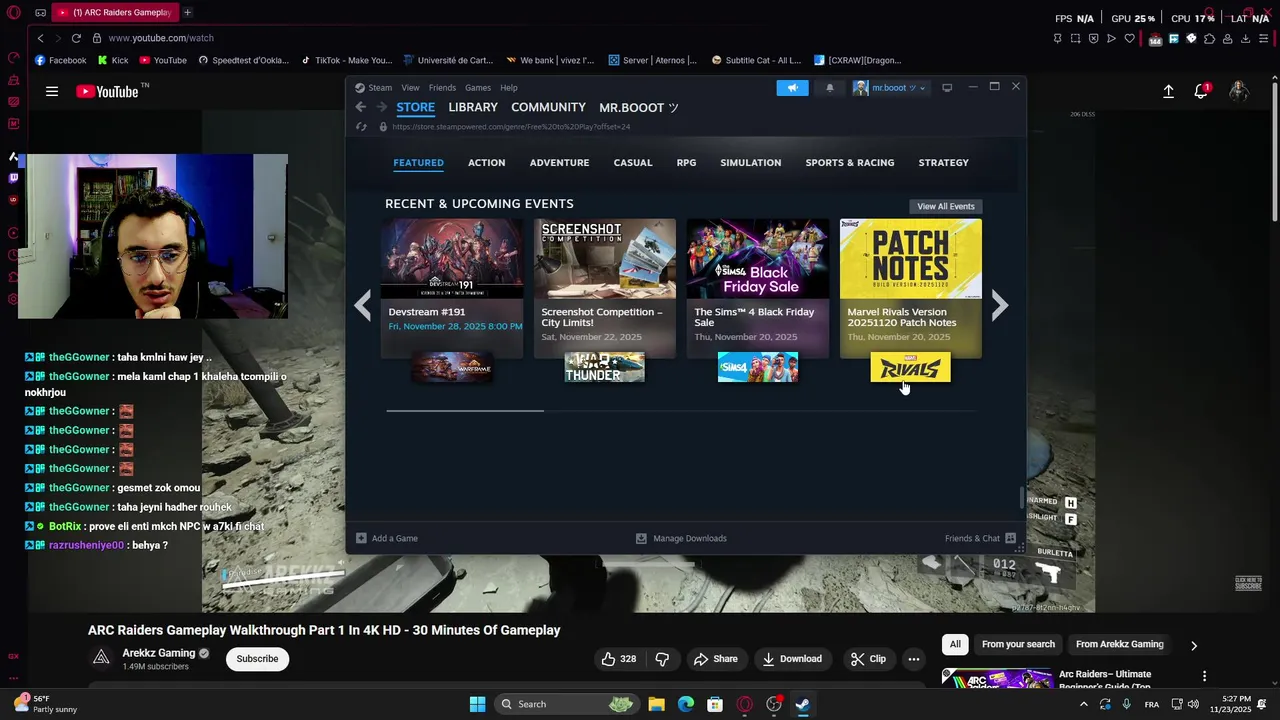Click the browser page vertical scrollbar
The width and height of the screenshot is (1280, 720).
[1275, 150]
